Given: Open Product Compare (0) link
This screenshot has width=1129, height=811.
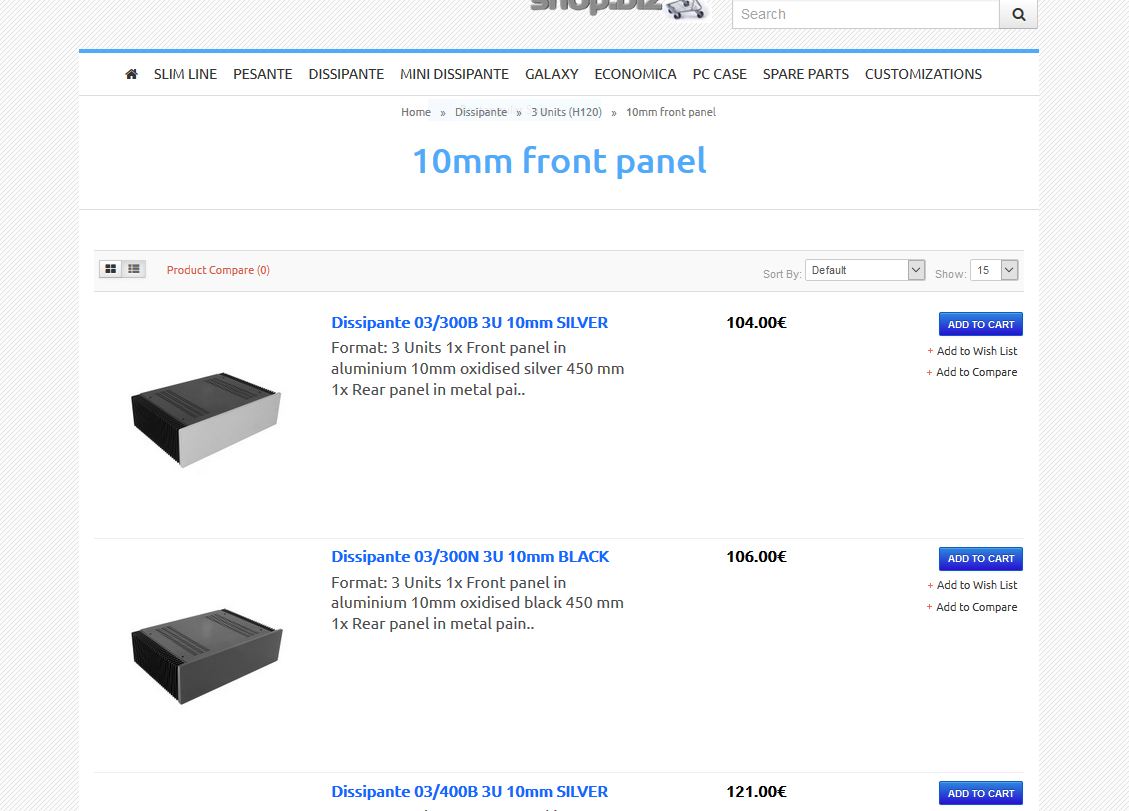Looking at the screenshot, I should (x=218, y=270).
